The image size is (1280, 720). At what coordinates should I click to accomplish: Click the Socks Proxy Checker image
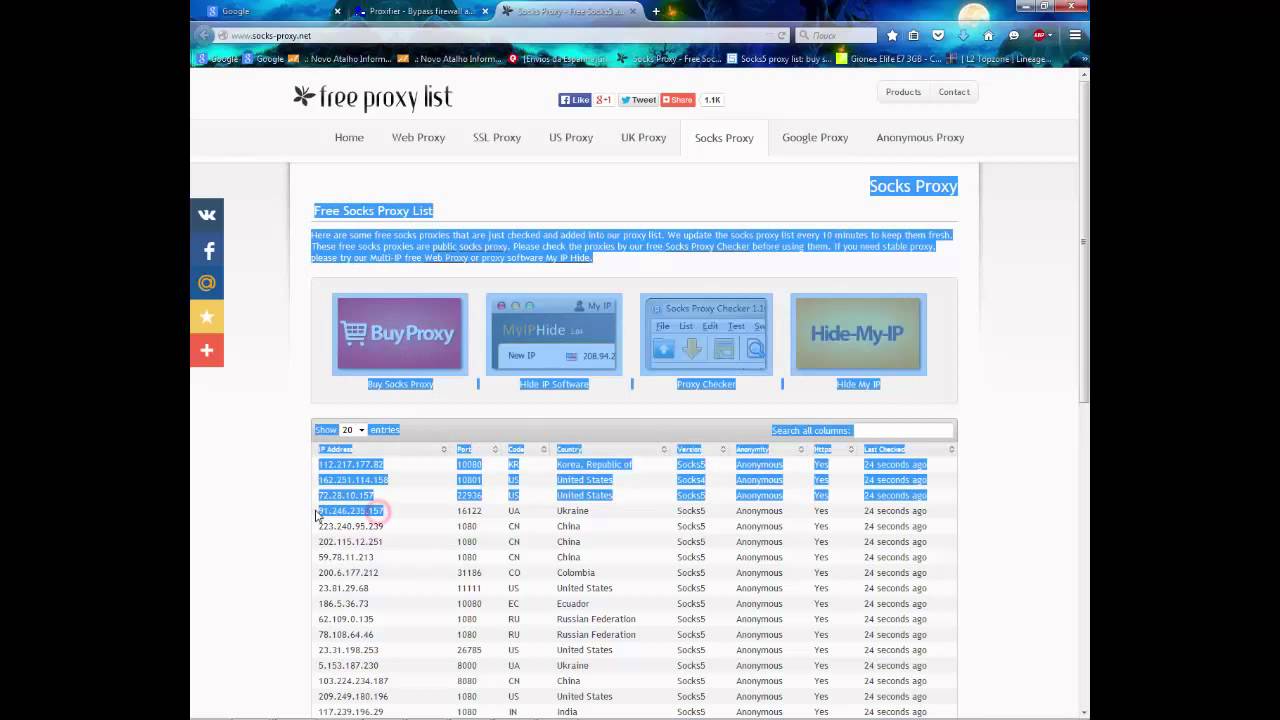[706, 334]
